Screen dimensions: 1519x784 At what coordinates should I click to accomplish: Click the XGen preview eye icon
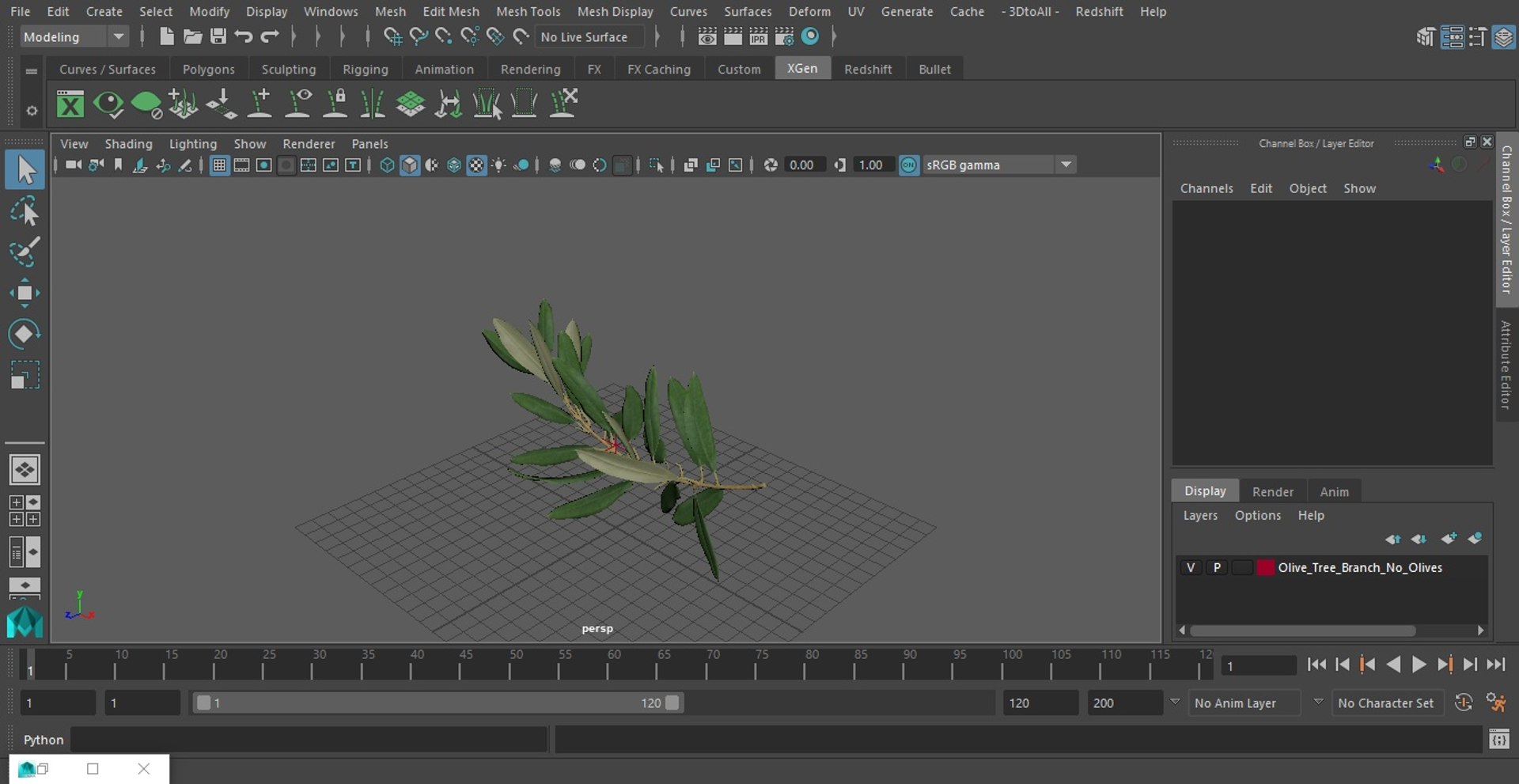(x=108, y=104)
